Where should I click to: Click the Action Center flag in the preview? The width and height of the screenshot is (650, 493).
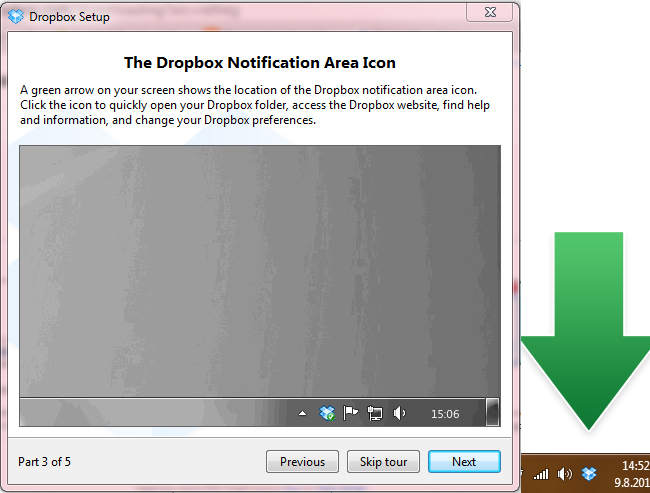[351, 413]
